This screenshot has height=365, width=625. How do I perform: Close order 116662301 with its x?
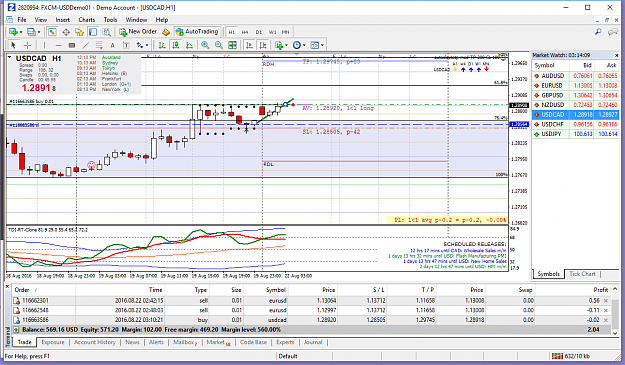click(x=606, y=301)
